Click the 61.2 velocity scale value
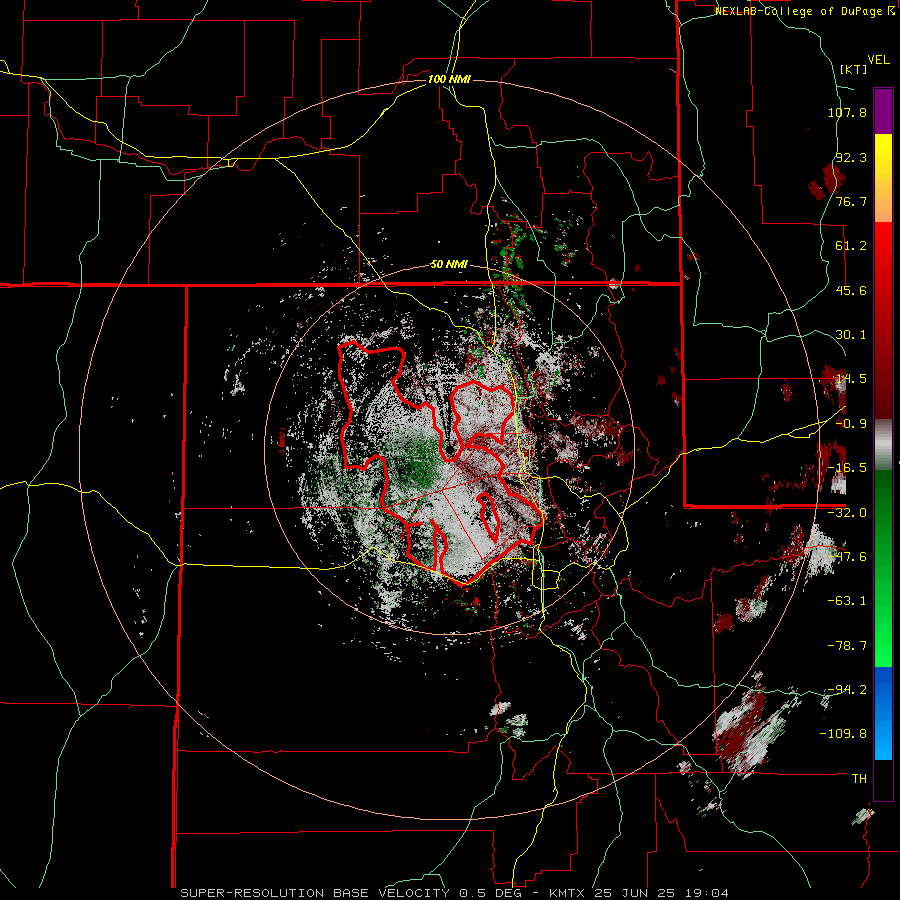900x900 pixels. click(x=851, y=246)
